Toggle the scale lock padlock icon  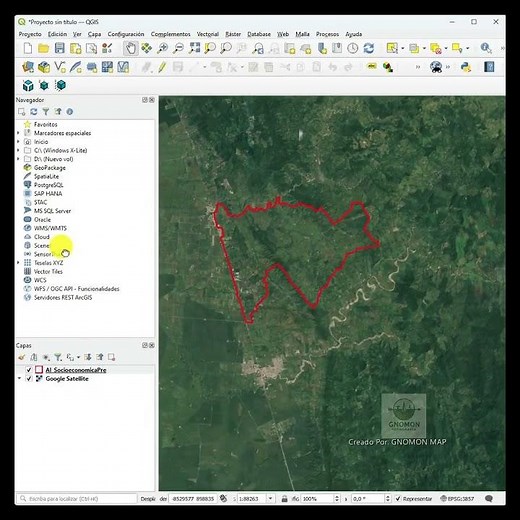click(284, 499)
